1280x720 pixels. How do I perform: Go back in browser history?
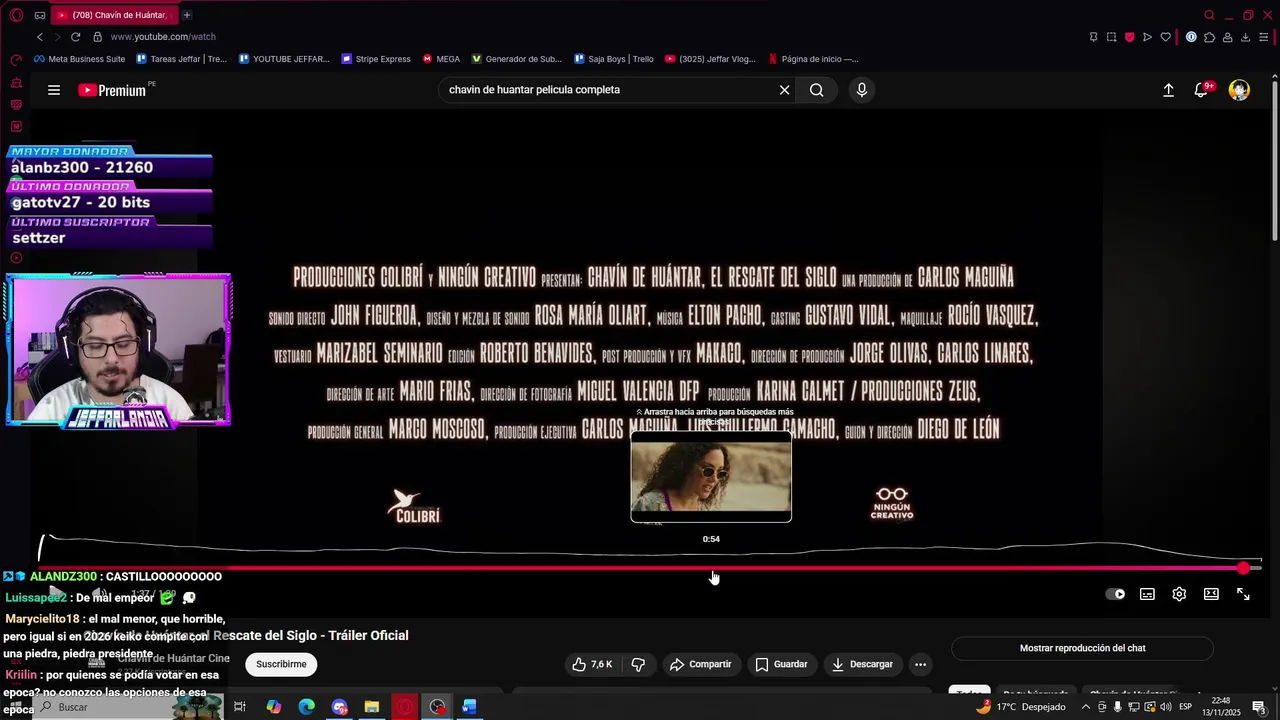[40, 37]
